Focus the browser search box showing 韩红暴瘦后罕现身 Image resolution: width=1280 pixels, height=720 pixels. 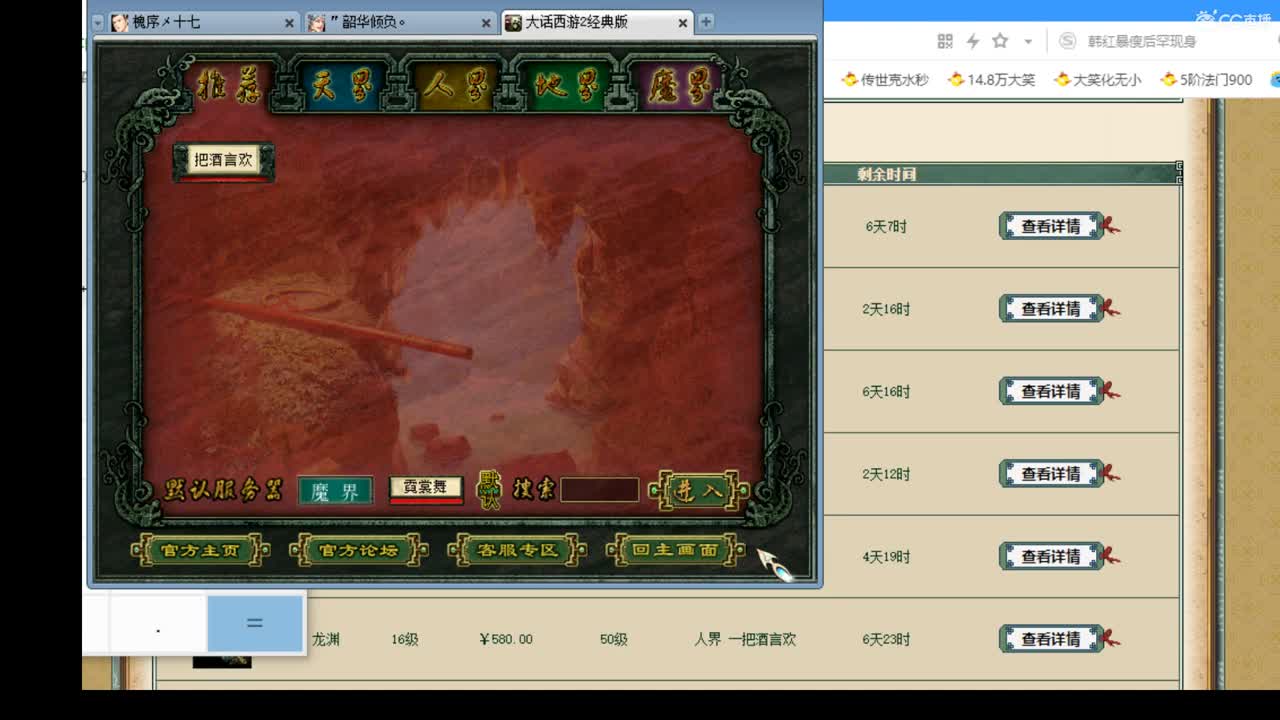click(1142, 41)
